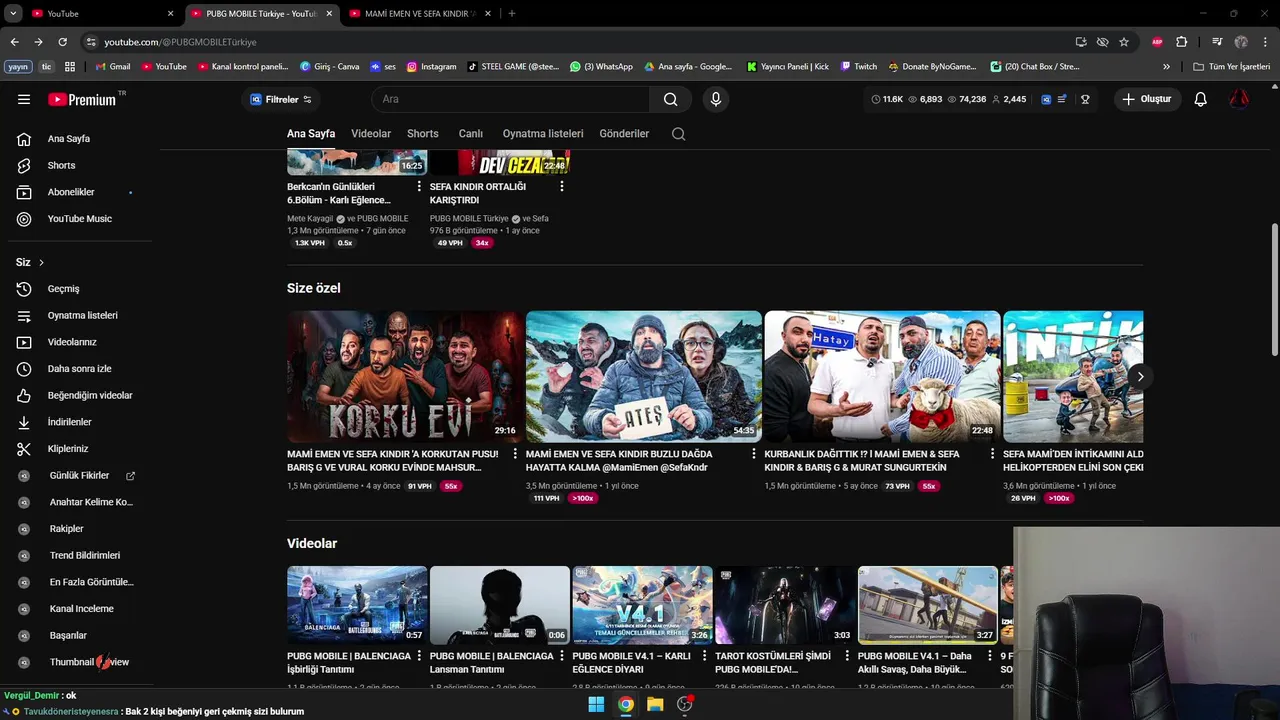This screenshot has width=1280, height=720.
Task: Open the Gmail bookmark
Action: tap(113, 67)
